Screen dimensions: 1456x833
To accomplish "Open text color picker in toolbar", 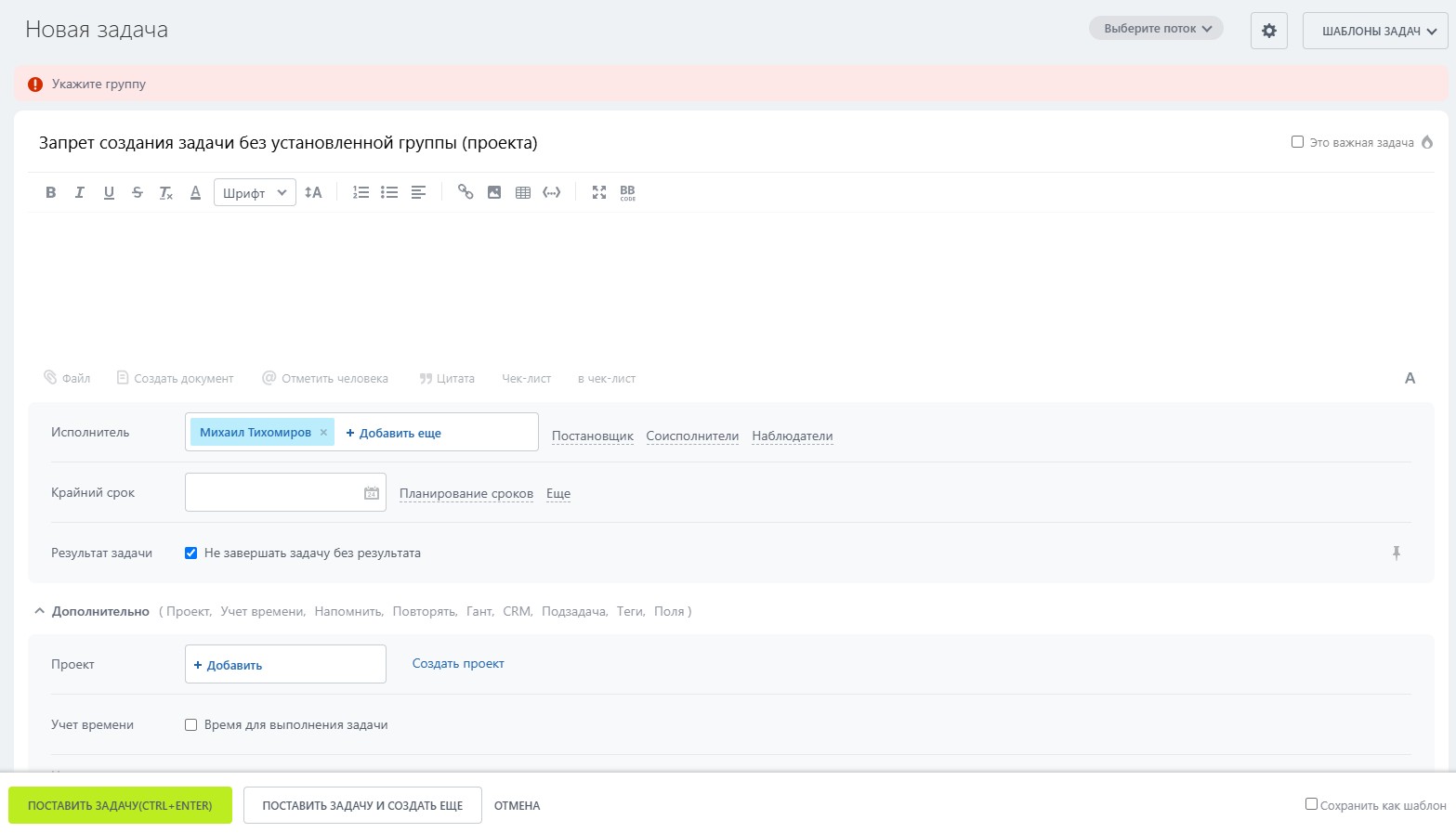I will [195, 192].
